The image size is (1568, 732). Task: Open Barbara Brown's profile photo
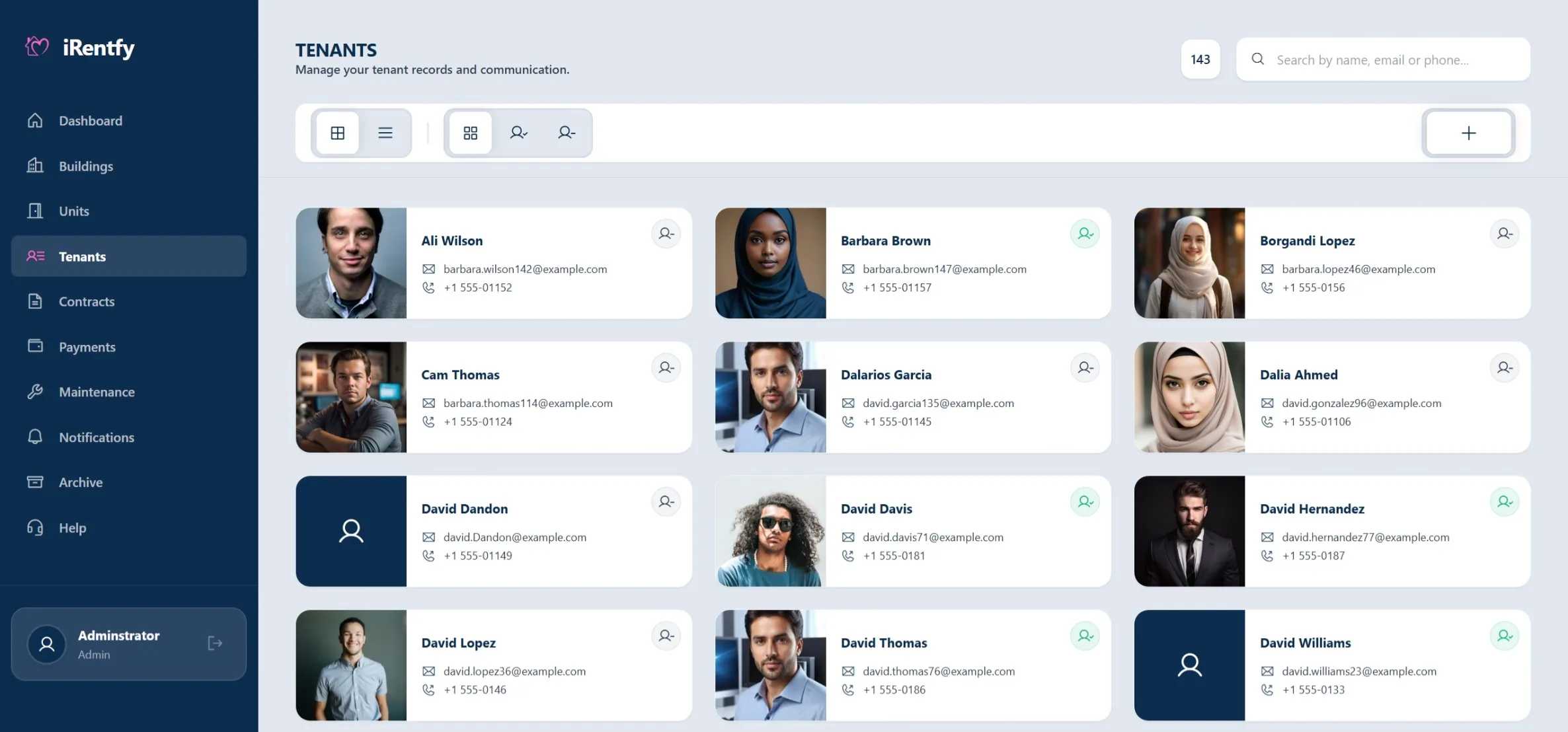point(771,263)
